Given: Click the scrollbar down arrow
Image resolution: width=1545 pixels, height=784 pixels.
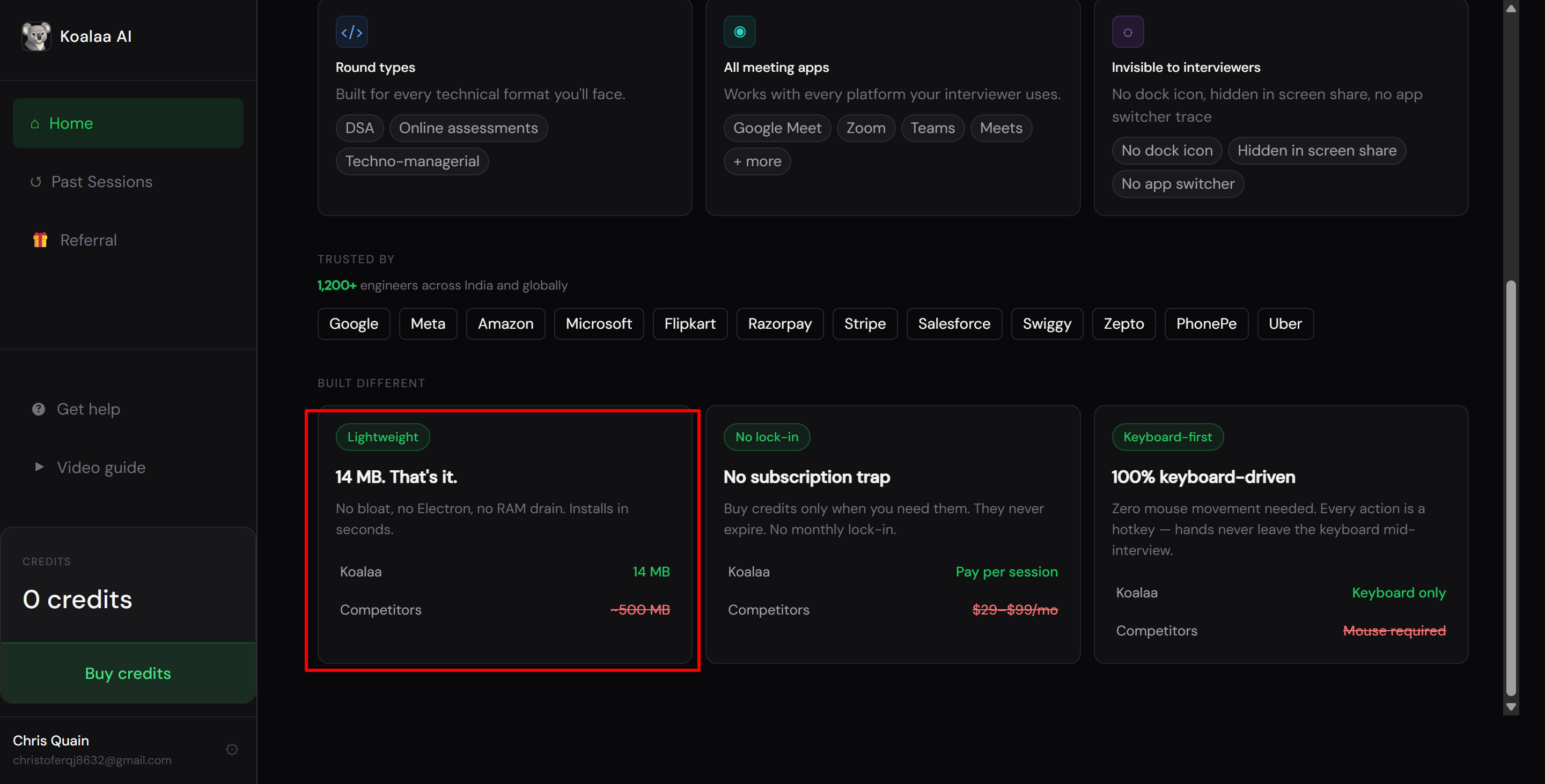Looking at the screenshot, I should (x=1511, y=707).
